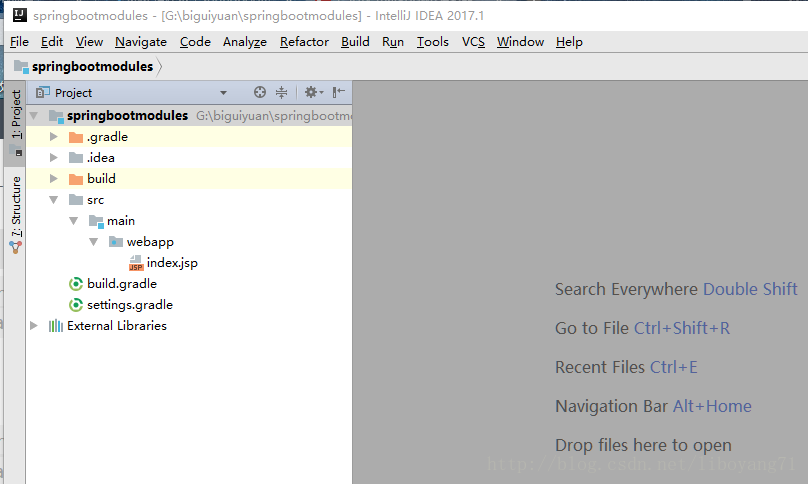Hide the Project panel with the arrow icon
This screenshot has height=484, width=808.
[x=339, y=92]
